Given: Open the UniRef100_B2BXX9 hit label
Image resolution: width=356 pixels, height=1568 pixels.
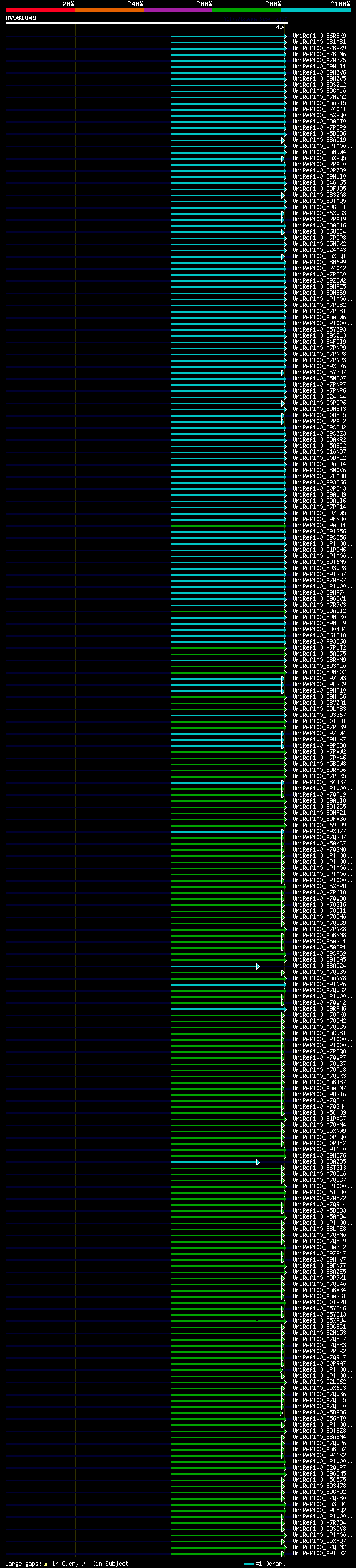Looking at the screenshot, I should point(319,48).
